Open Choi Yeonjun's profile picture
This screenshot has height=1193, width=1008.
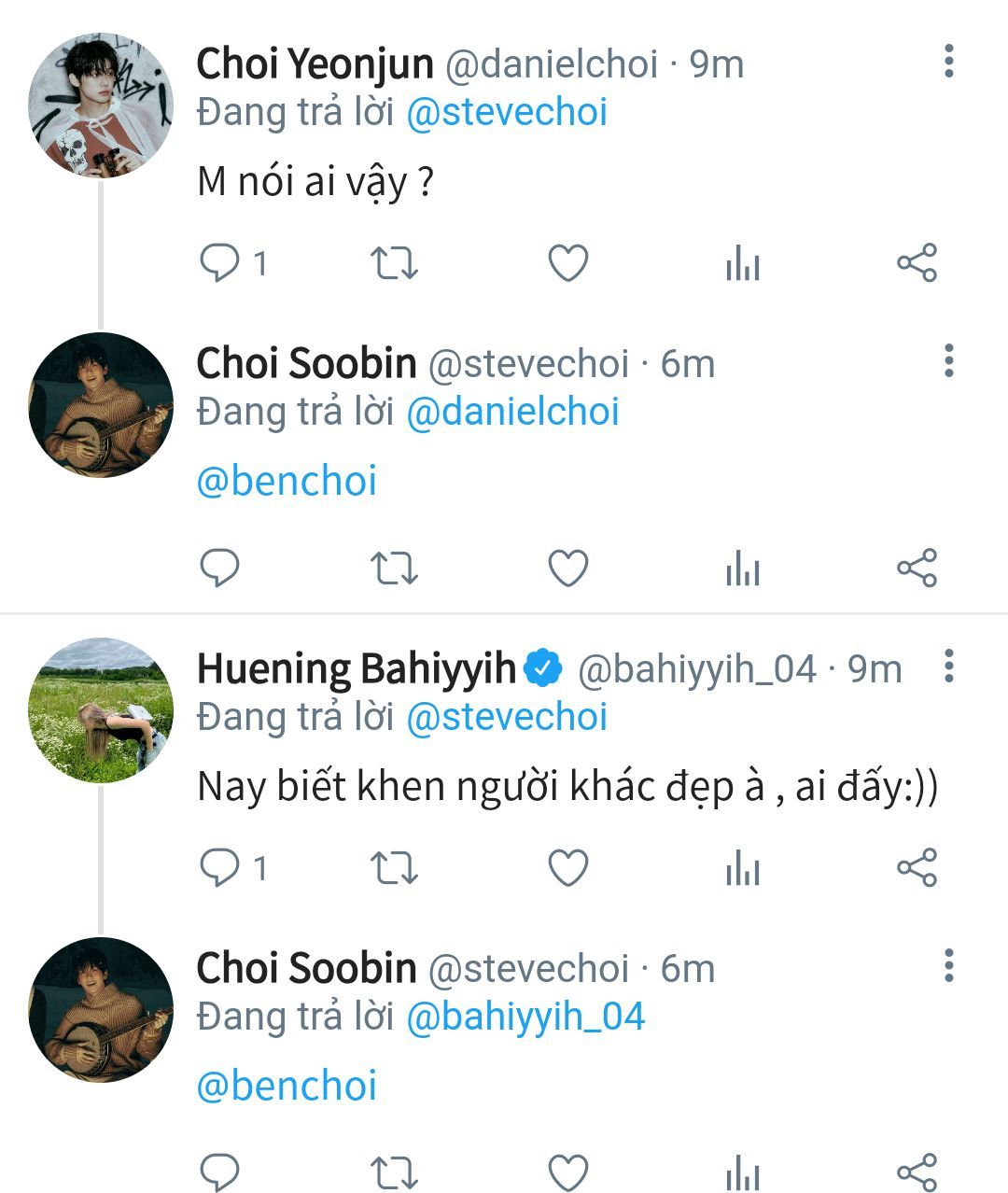(101, 105)
